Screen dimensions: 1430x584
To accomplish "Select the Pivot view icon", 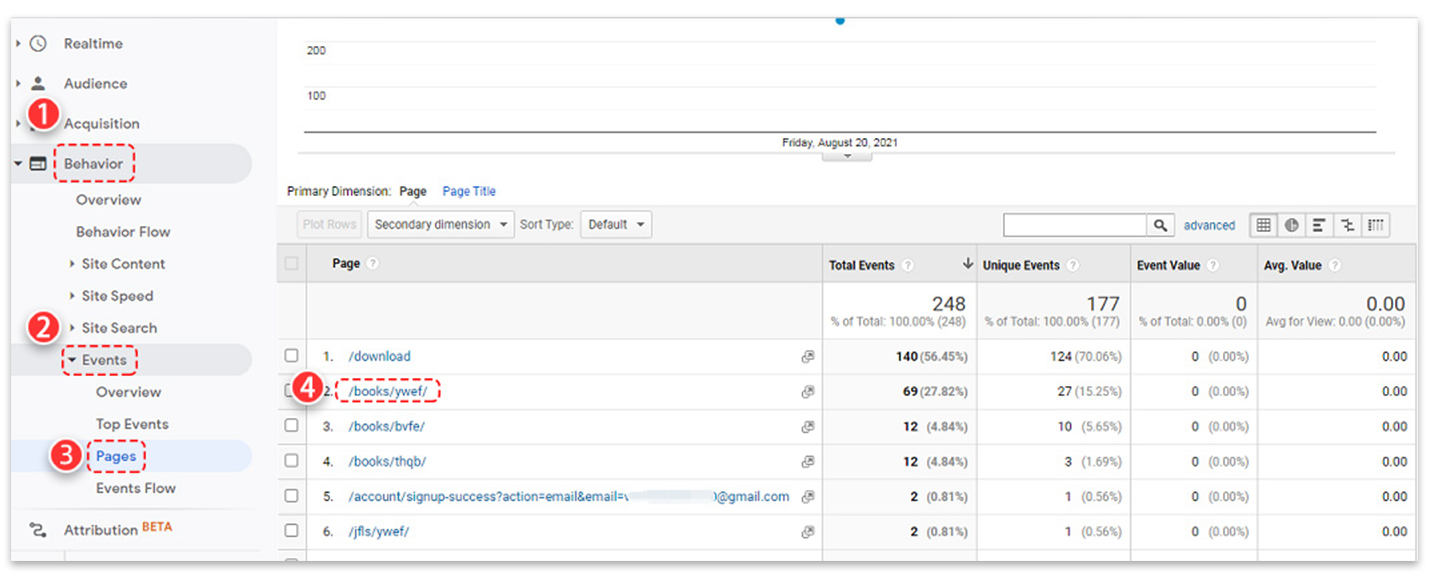I will (1376, 225).
